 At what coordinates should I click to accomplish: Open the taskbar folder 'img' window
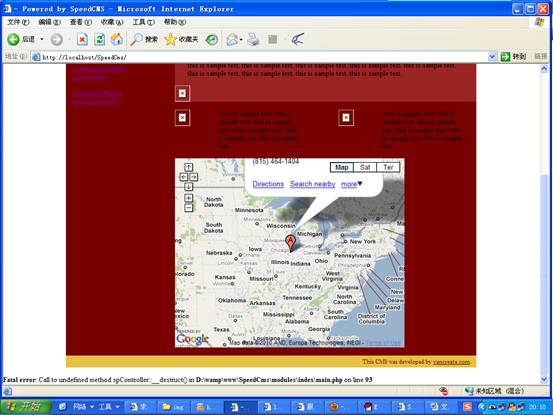click(174, 407)
